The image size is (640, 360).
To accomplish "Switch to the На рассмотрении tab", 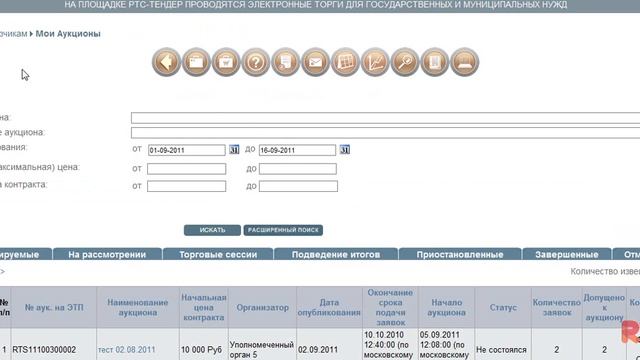I will tap(107, 254).
